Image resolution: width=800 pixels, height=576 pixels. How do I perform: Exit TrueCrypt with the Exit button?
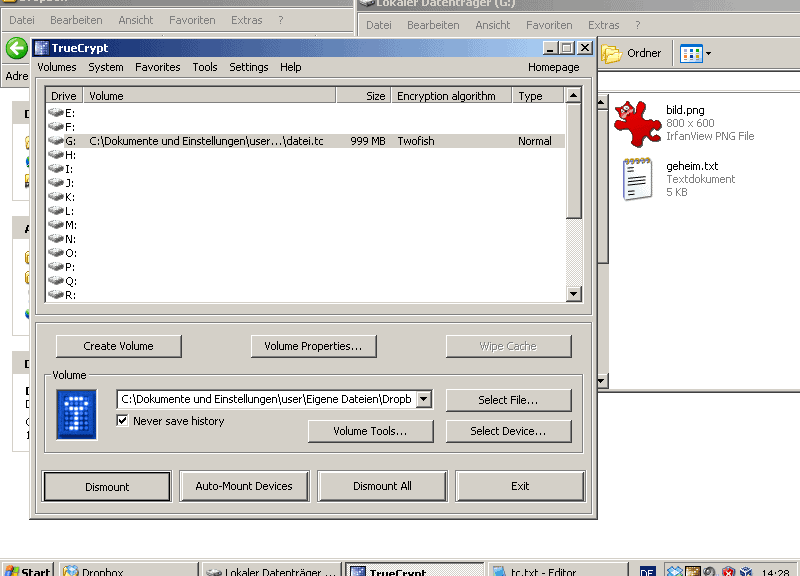pos(520,486)
